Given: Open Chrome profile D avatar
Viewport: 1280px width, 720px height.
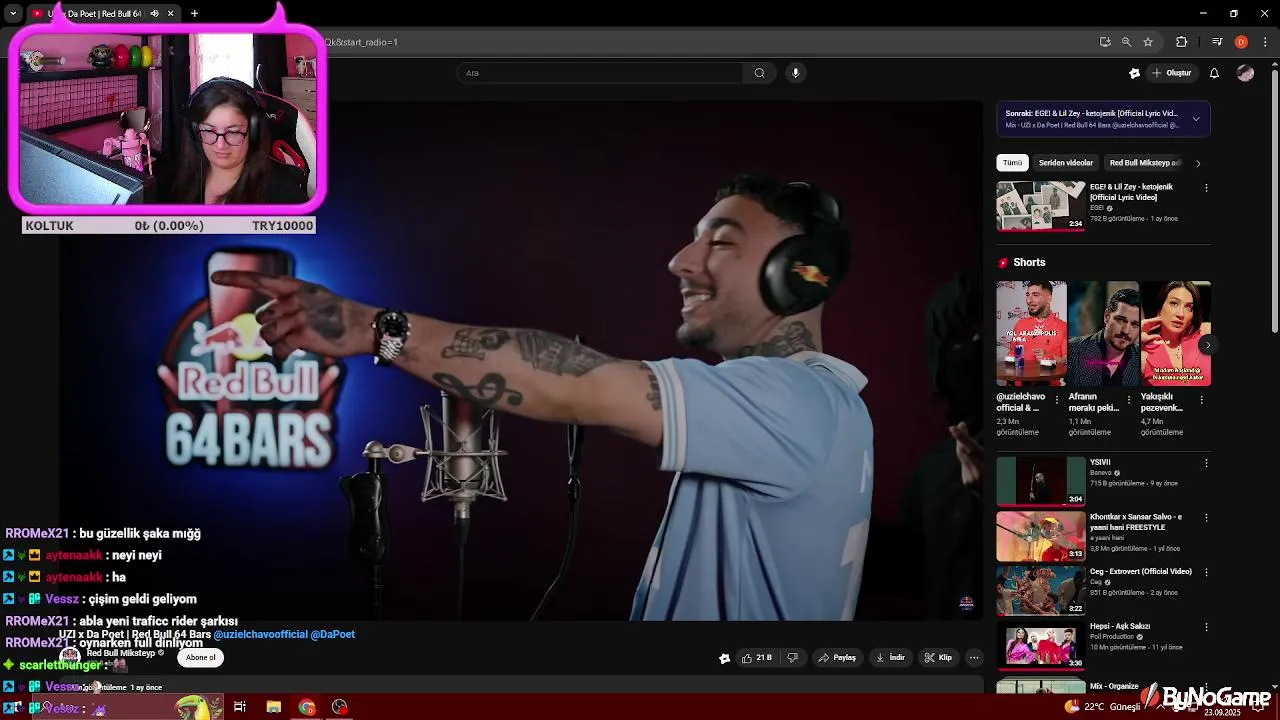Looking at the screenshot, I should 1241,42.
